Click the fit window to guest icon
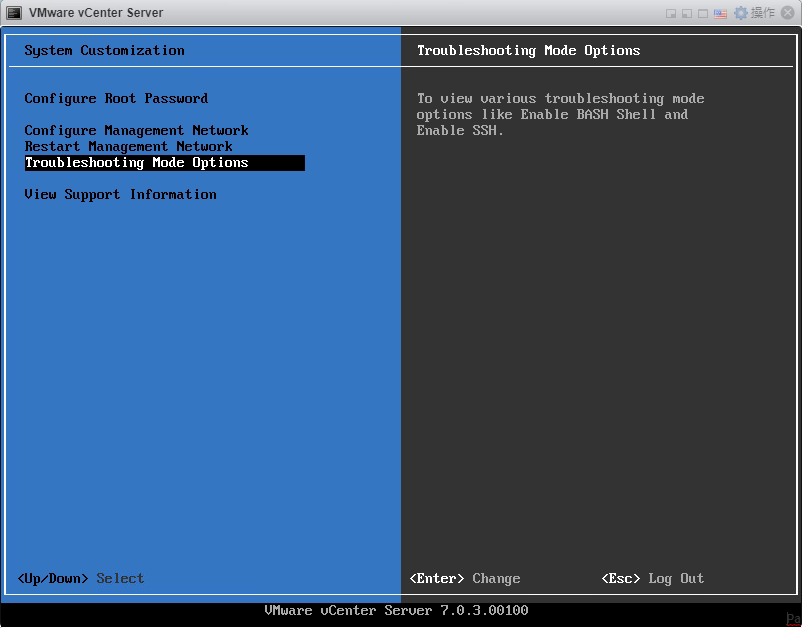The width and height of the screenshot is (802, 628). pos(685,13)
